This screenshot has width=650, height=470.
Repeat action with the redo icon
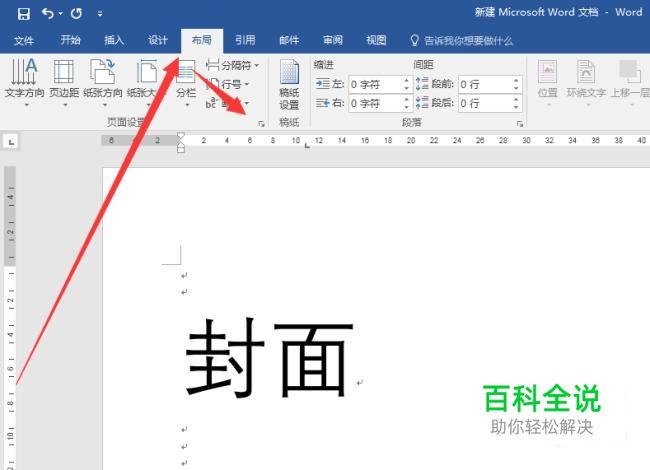tap(76, 14)
